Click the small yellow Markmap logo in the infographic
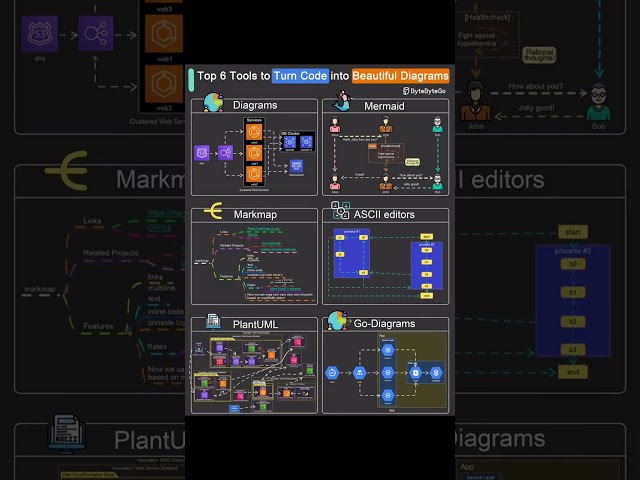The height and width of the screenshot is (480, 640). [x=213, y=211]
